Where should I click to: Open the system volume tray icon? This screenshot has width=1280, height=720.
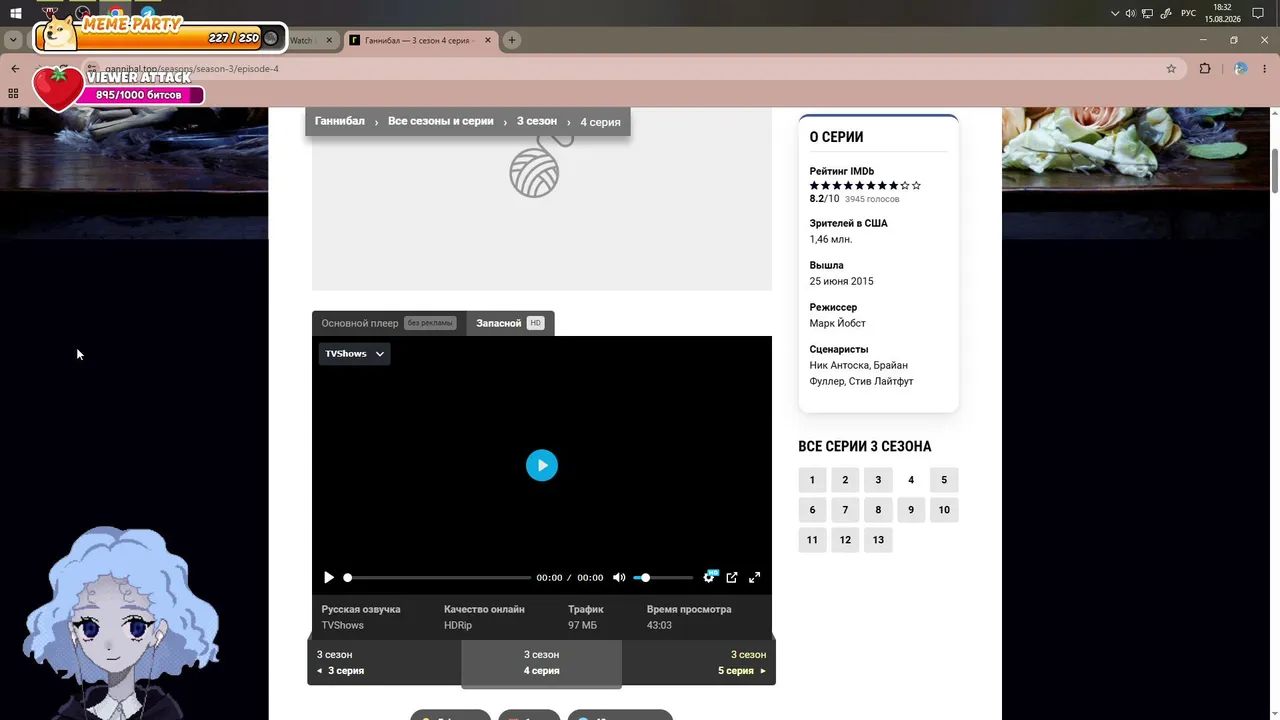[1130, 14]
